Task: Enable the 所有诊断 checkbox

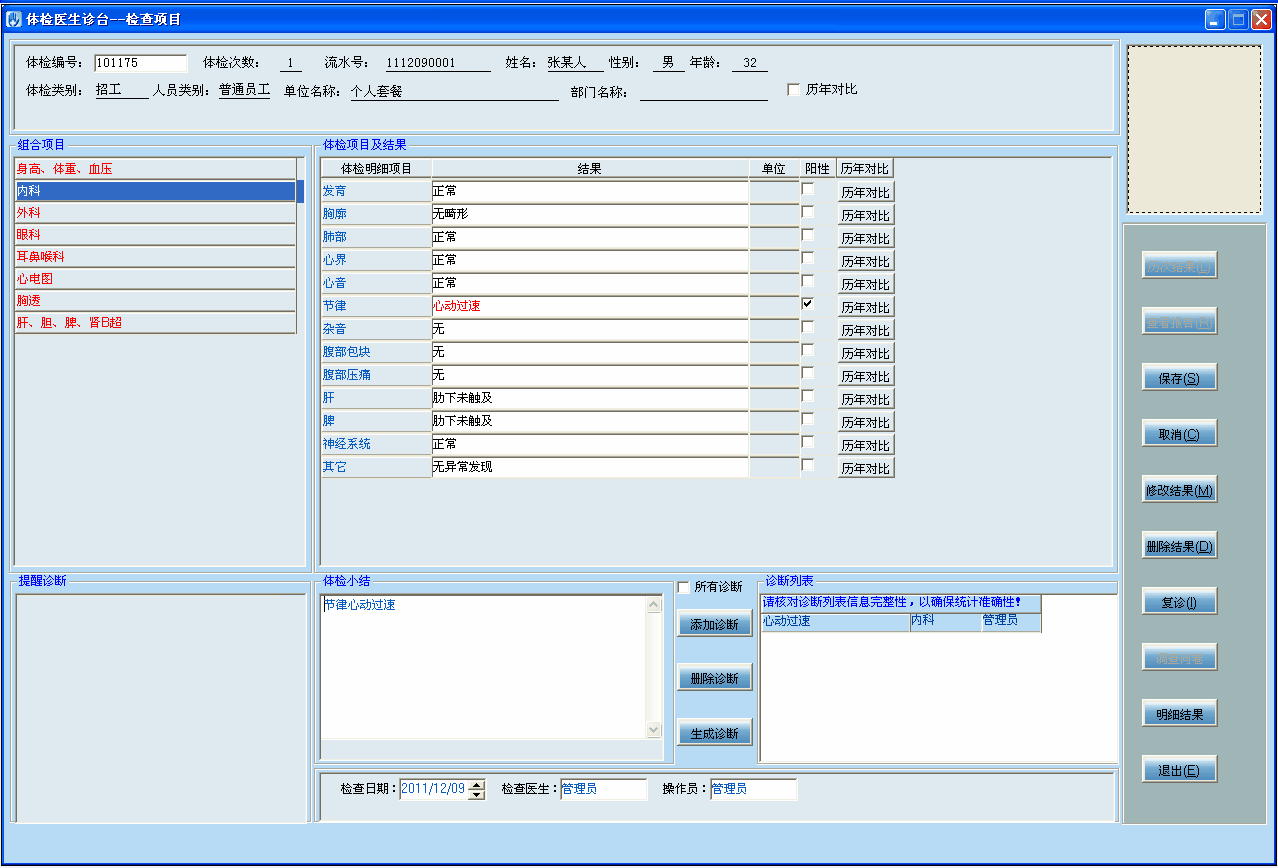Action: click(x=684, y=587)
